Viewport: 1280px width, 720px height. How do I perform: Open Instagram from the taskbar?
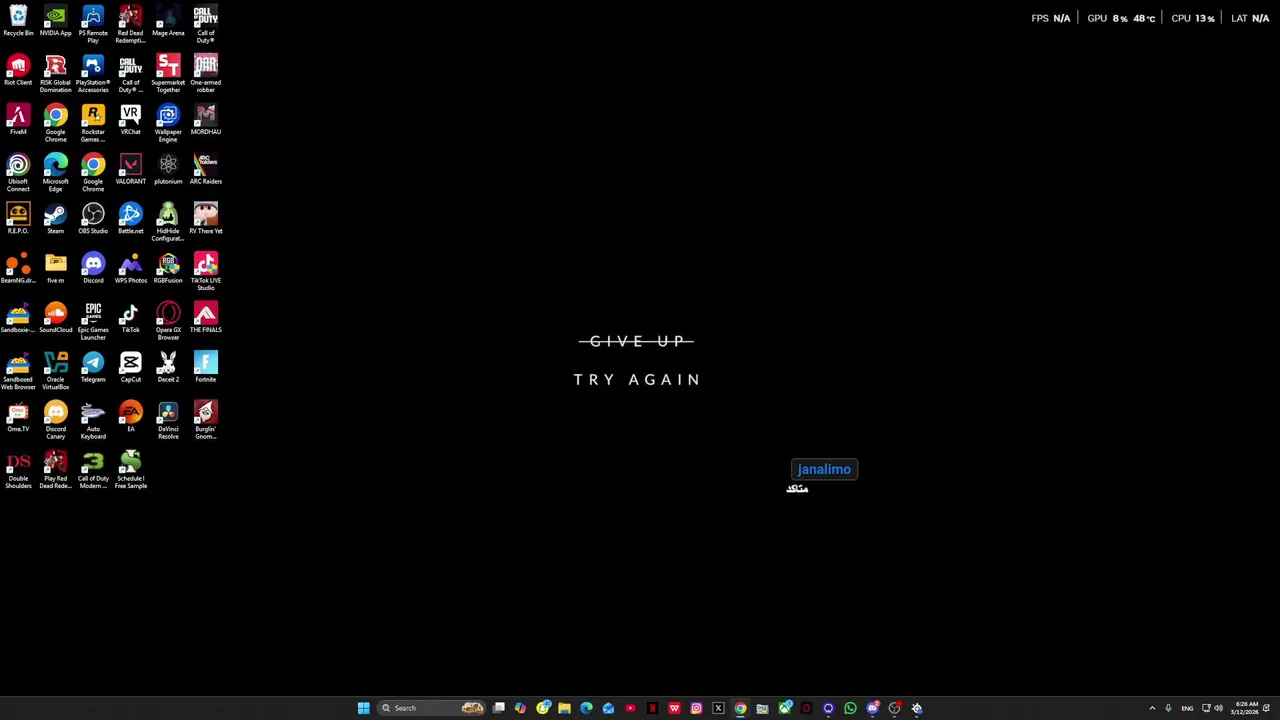(x=696, y=708)
